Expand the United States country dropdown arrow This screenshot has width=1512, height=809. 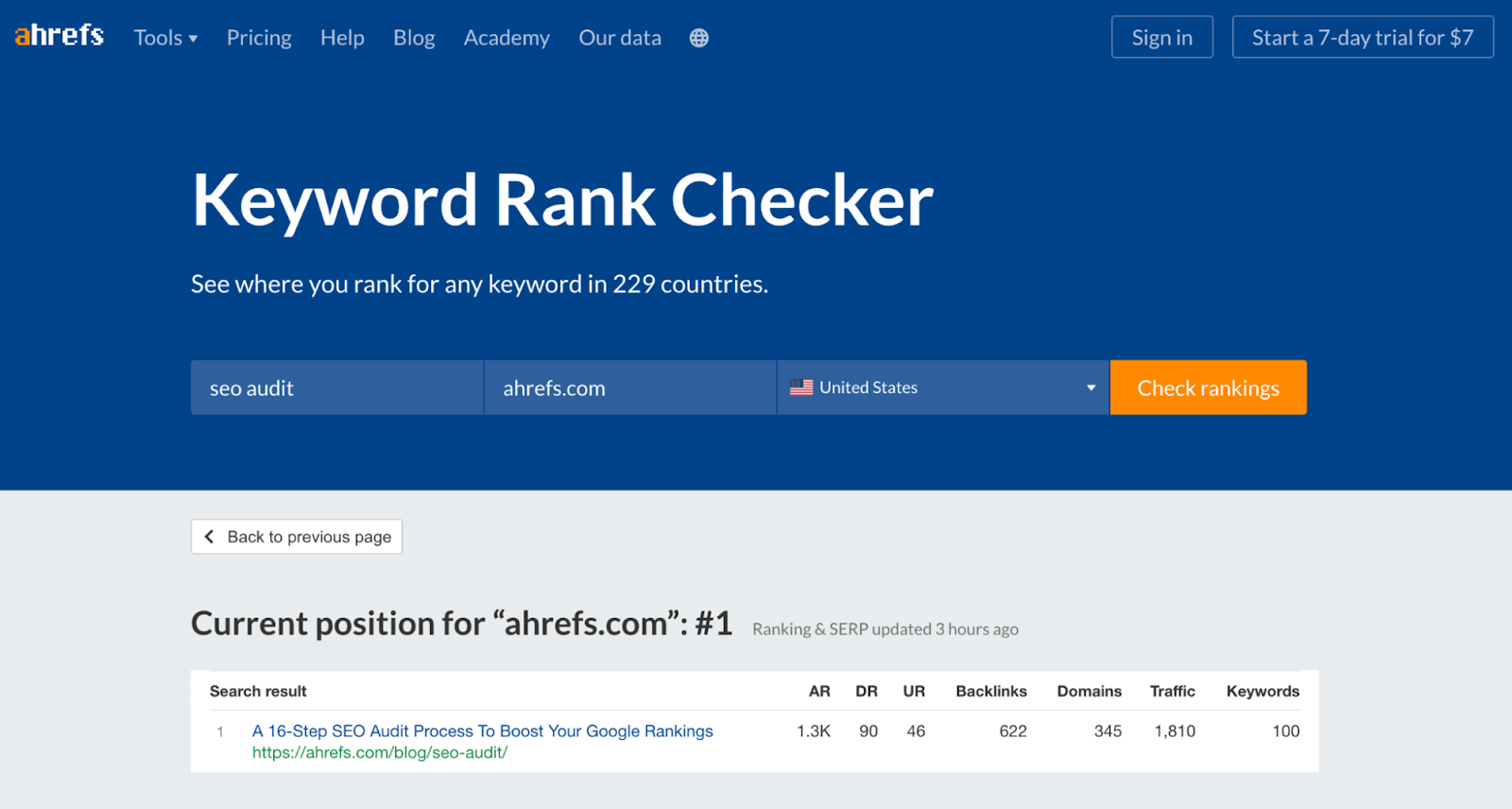1091,387
